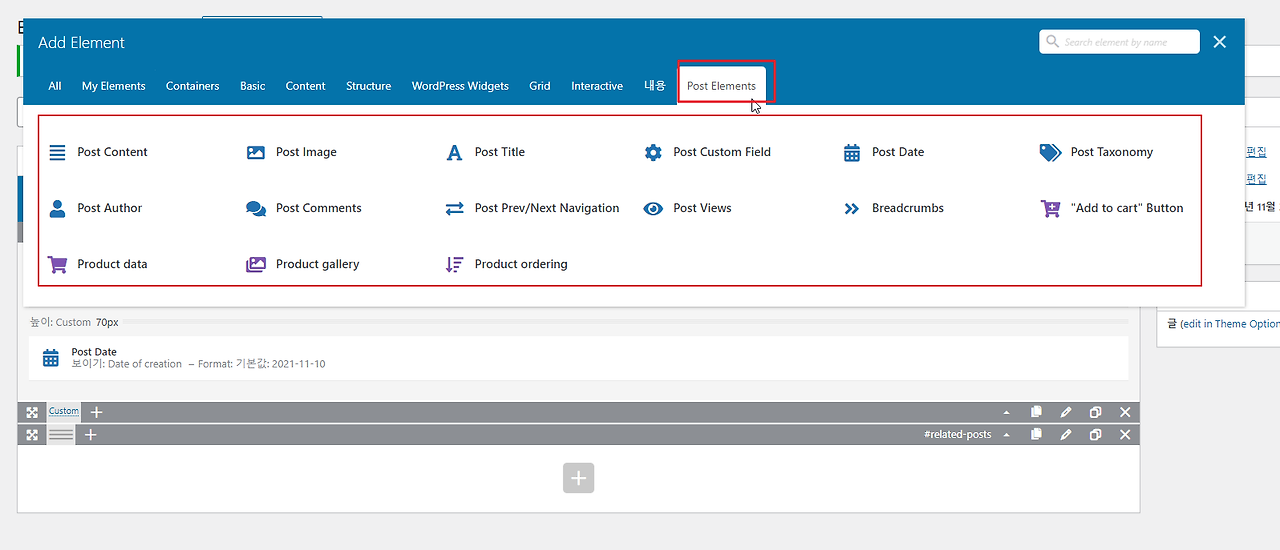
Task: Switch to the All tab
Action: (55, 86)
